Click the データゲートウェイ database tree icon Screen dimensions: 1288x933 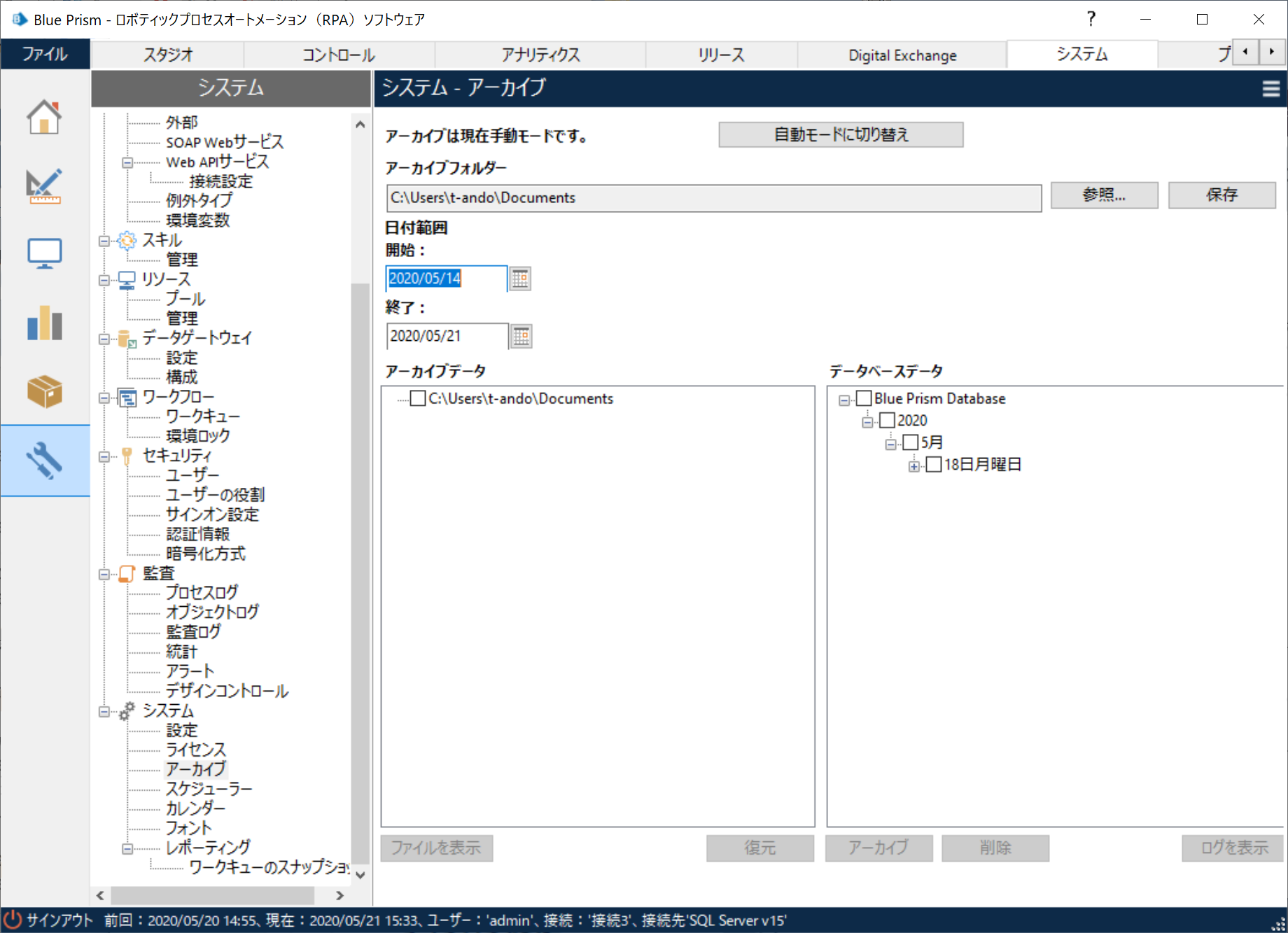[x=127, y=339]
